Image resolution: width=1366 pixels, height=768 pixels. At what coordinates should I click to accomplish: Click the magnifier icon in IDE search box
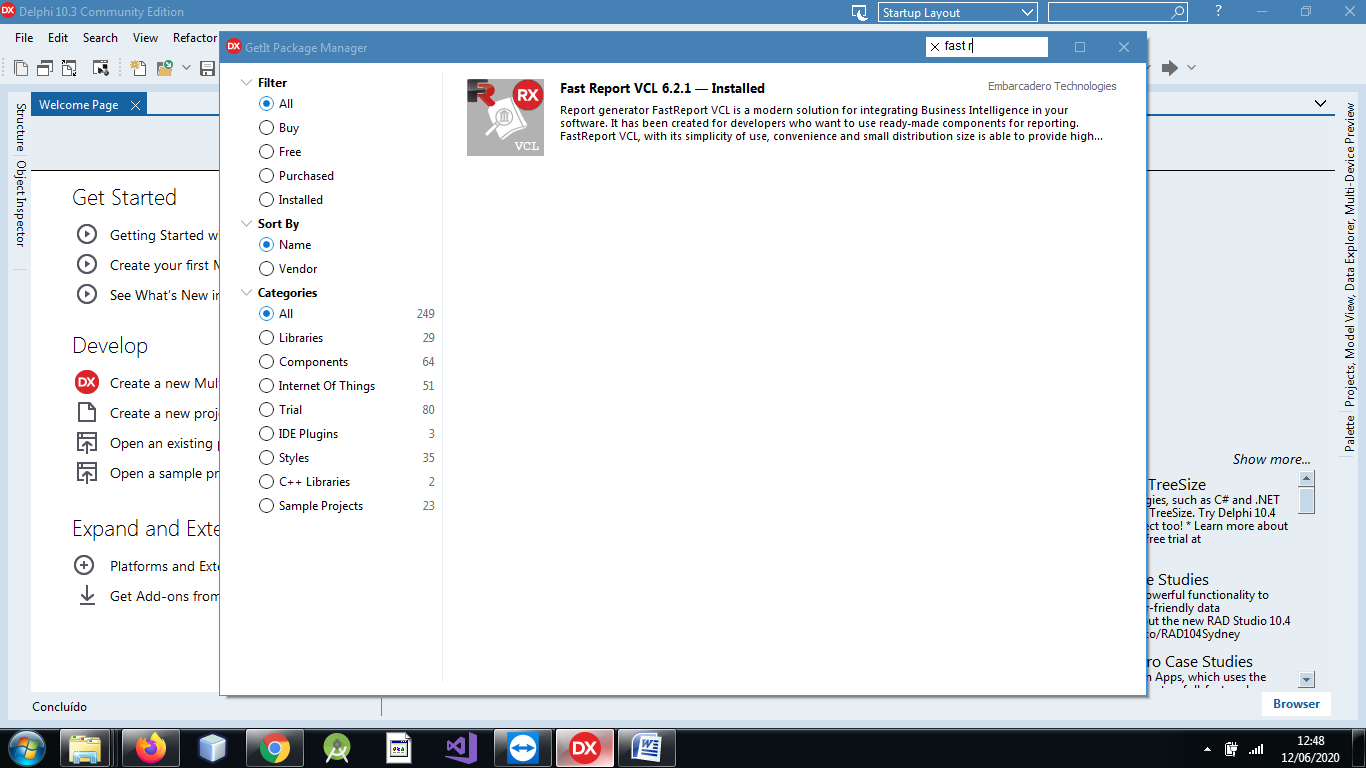[1178, 12]
